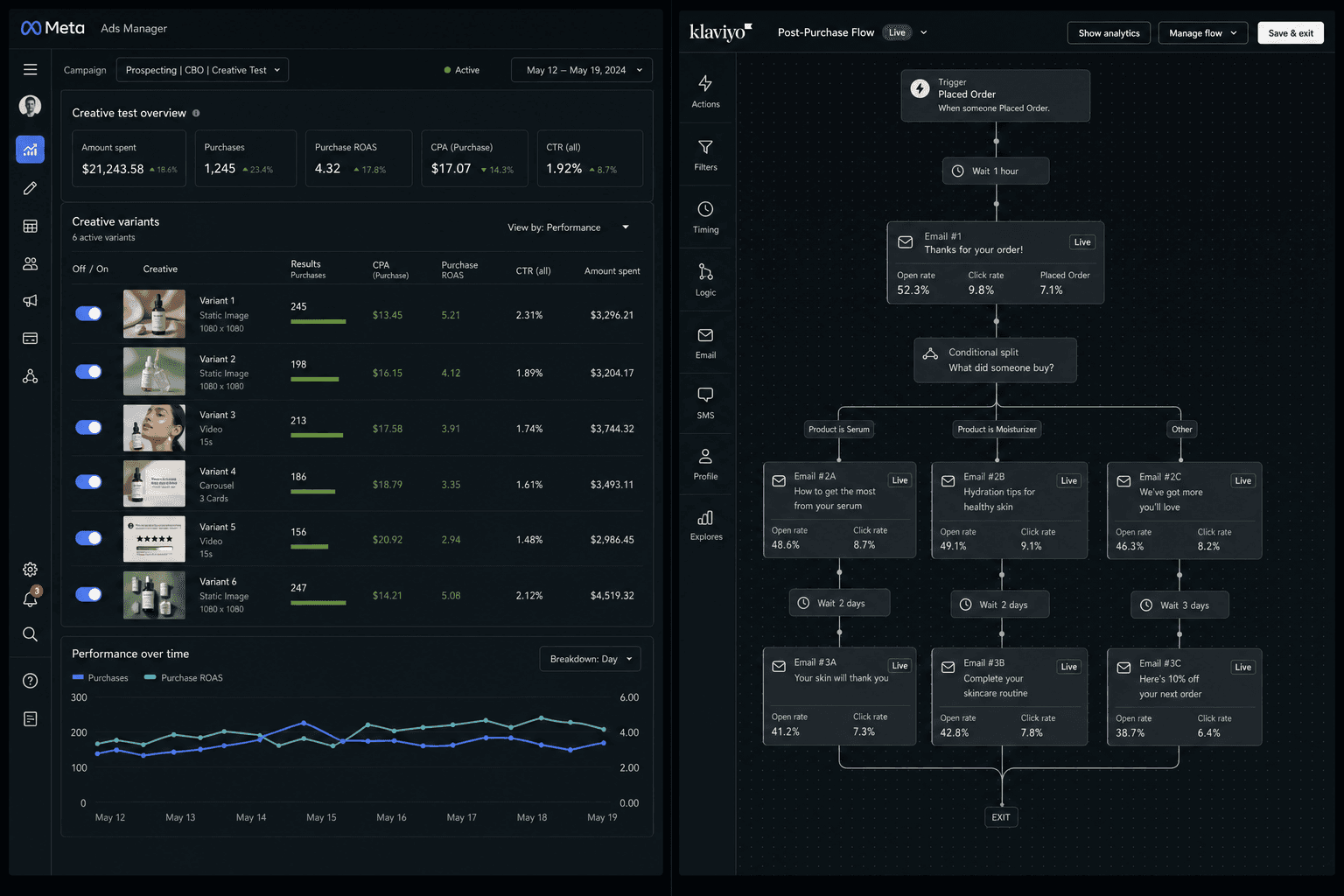Click the Meta logo in Ads Manager
Screen dimensions: 1344x896
coord(52,28)
